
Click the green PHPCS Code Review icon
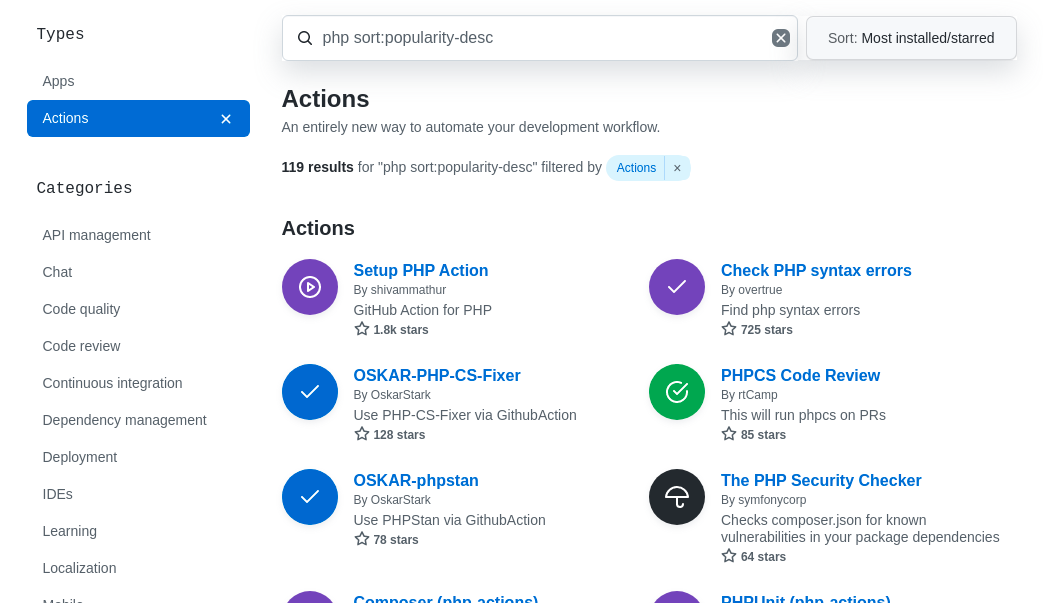(677, 392)
